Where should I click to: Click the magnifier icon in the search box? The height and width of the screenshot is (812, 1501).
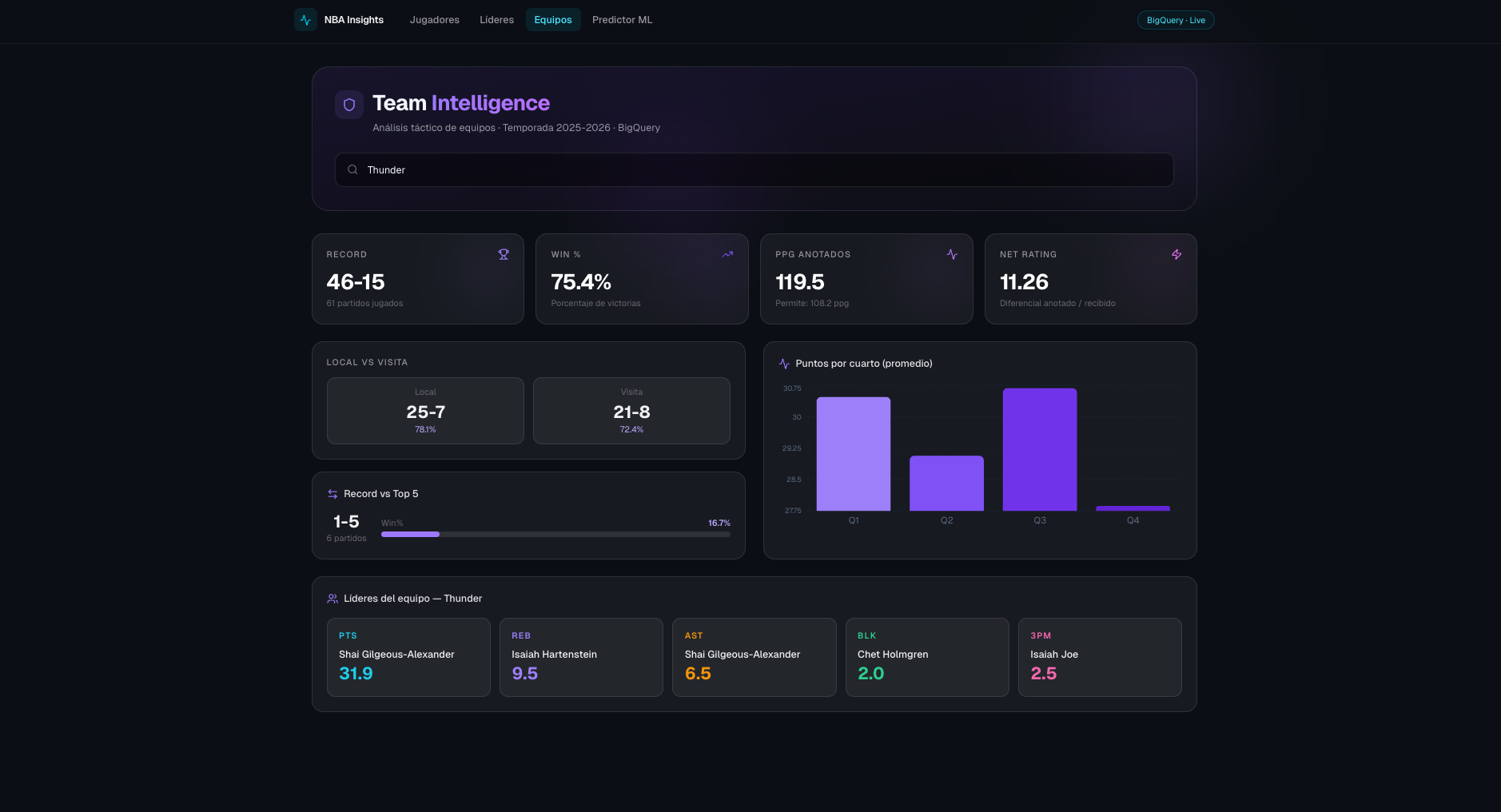coord(352,169)
